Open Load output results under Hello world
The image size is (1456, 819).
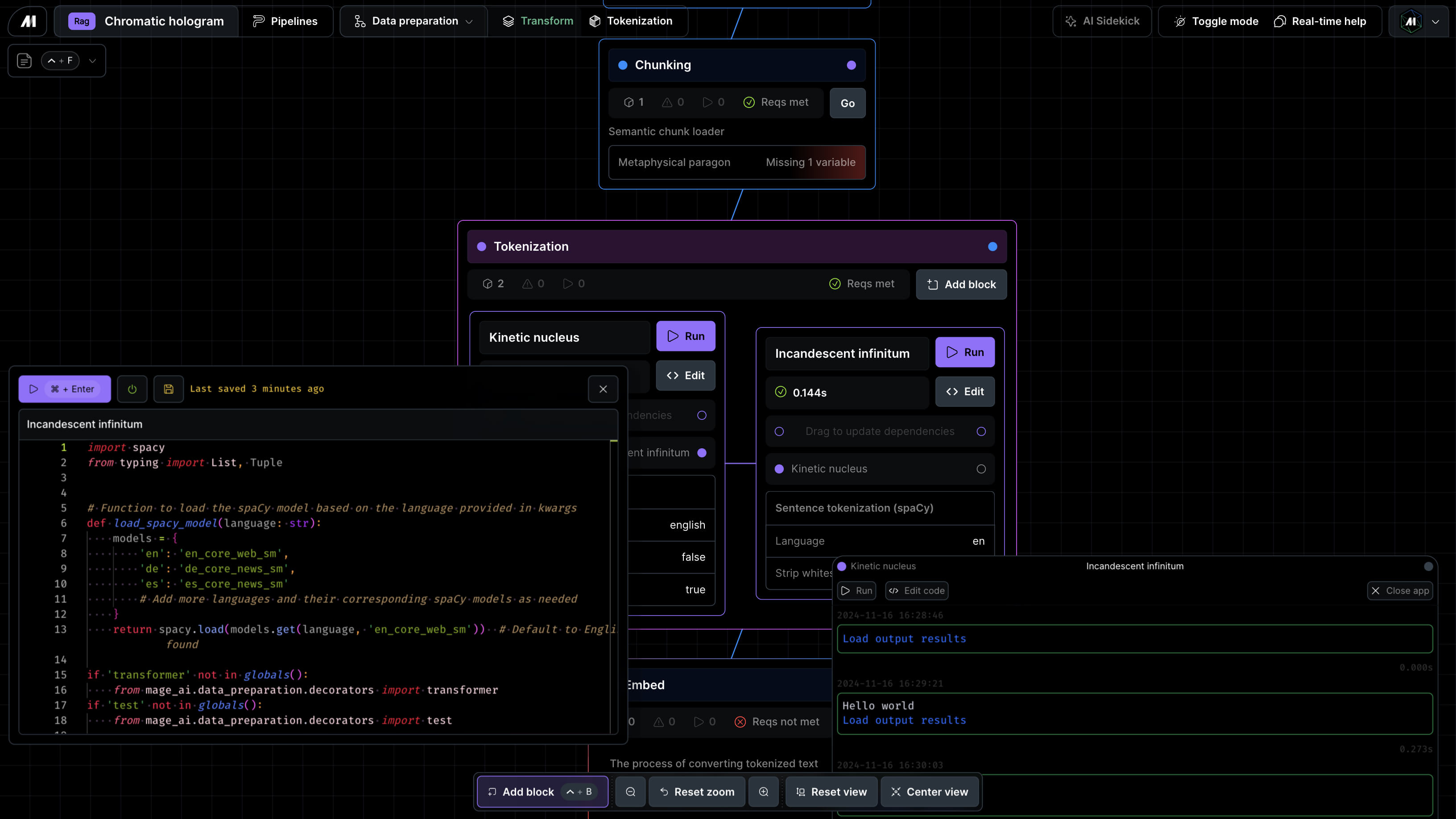[904, 720]
